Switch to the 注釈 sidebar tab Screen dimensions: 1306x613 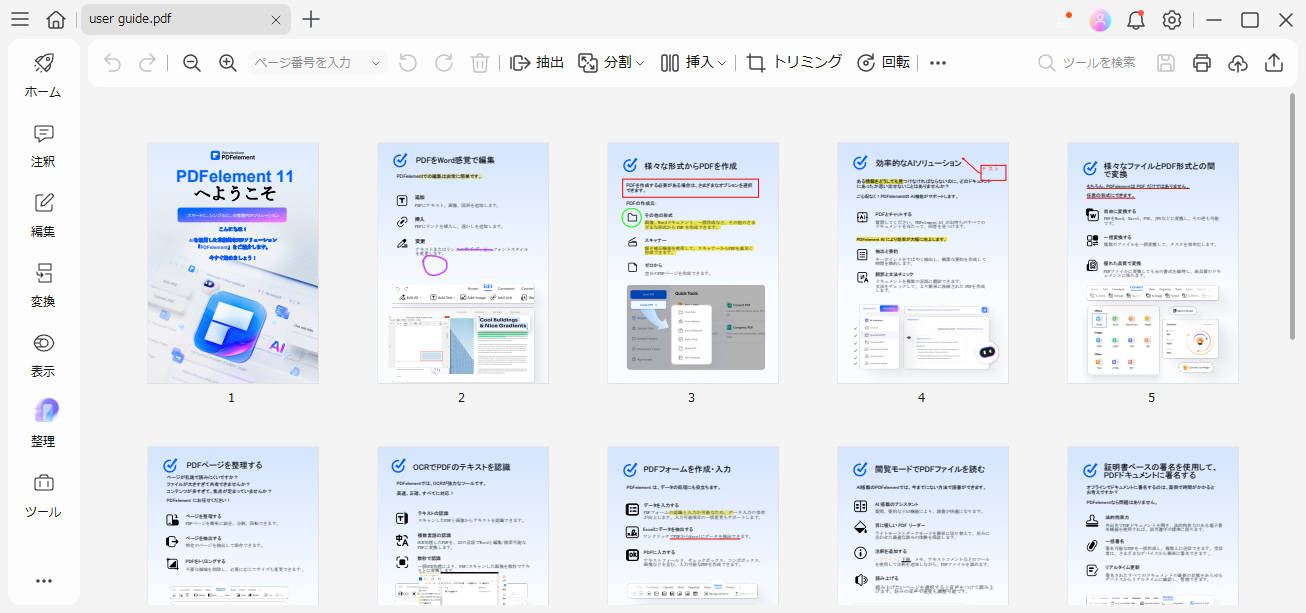[43, 146]
